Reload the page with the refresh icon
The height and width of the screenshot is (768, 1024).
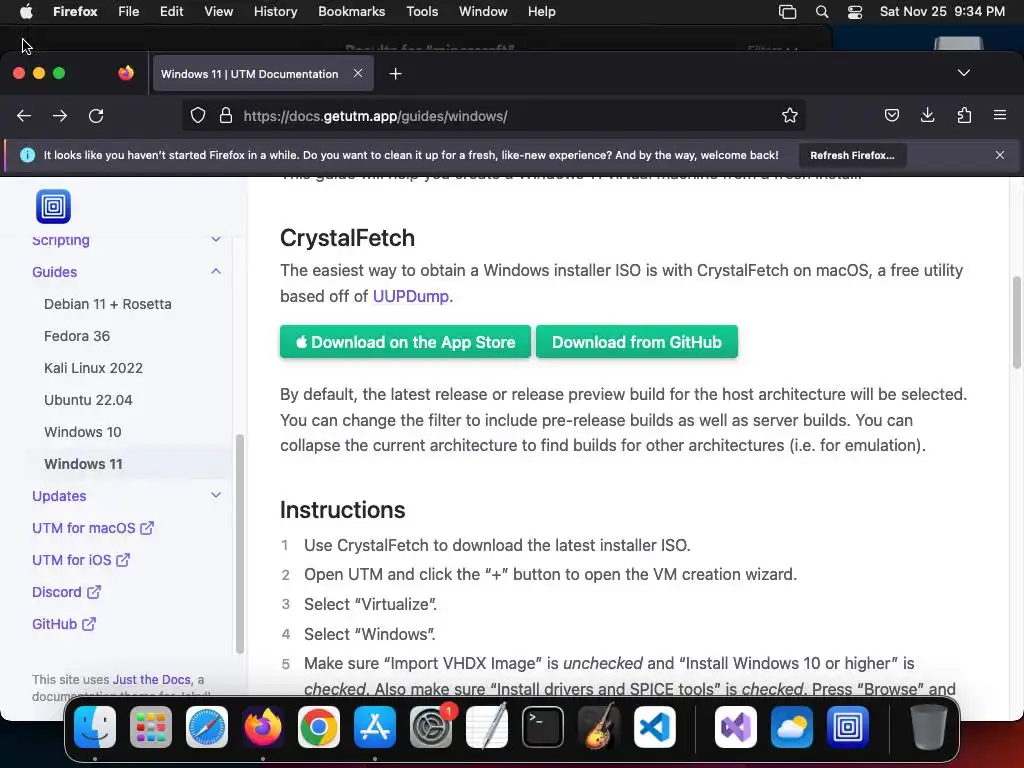tap(96, 116)
